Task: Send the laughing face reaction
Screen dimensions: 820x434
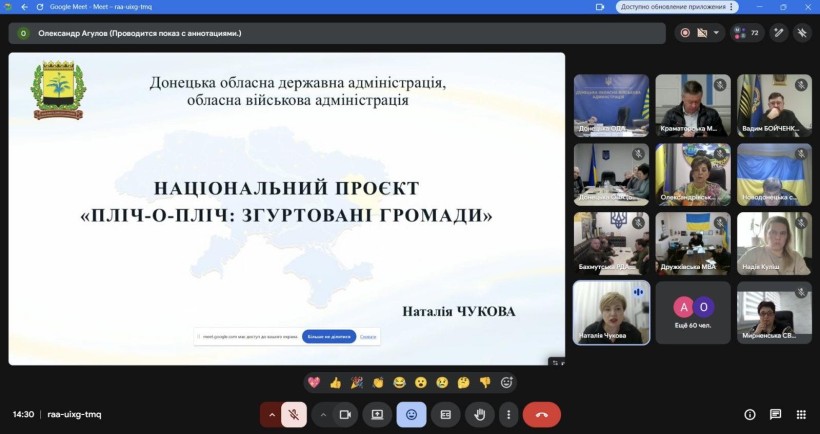Action: click(400, 383)
